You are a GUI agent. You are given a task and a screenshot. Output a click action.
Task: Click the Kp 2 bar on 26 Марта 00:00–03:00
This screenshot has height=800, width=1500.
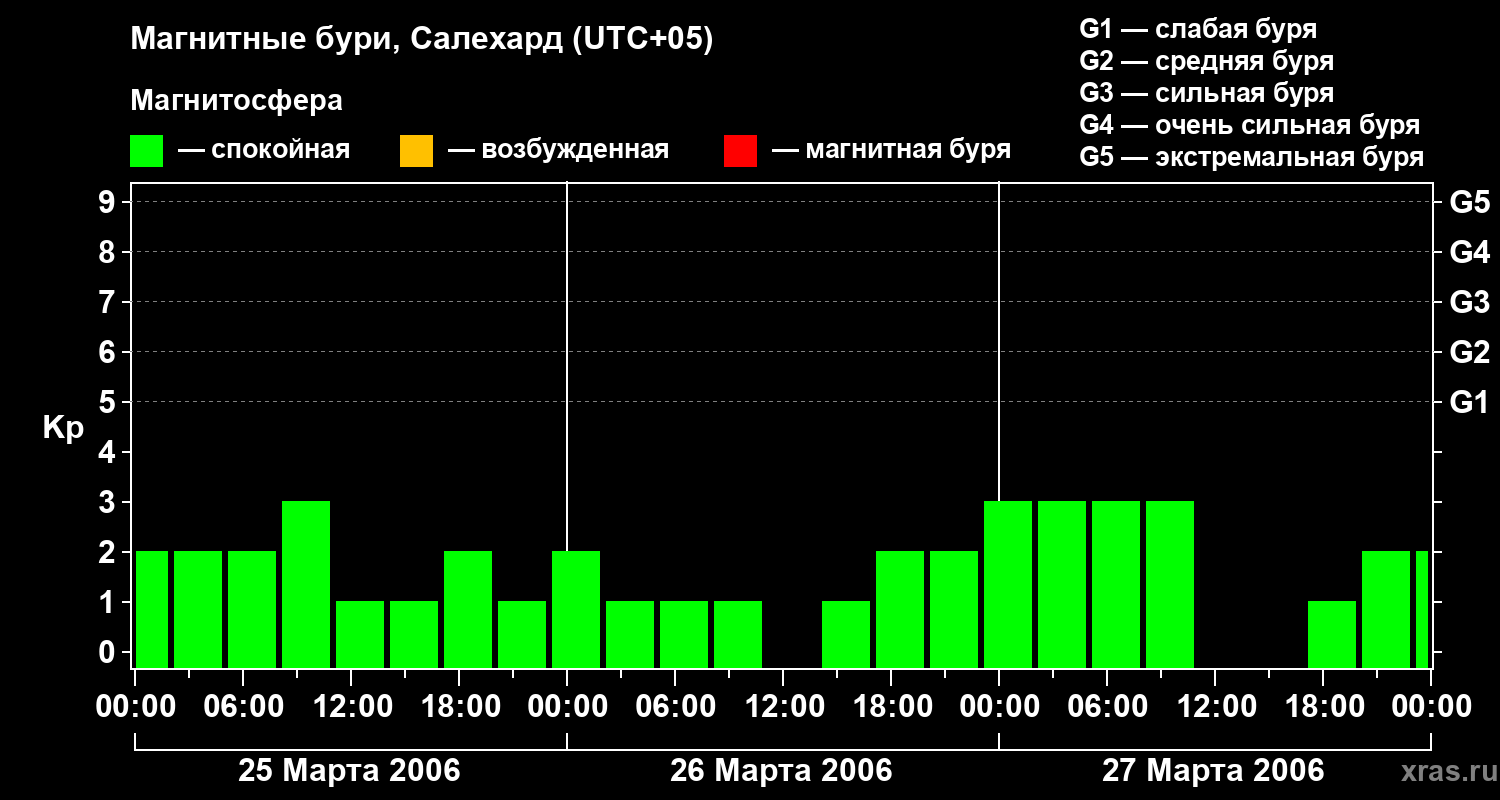click(x=576, y=609)
